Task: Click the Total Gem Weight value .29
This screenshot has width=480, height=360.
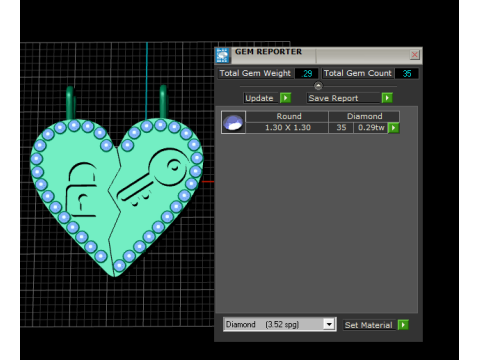Action: click(x=307, y=74)
